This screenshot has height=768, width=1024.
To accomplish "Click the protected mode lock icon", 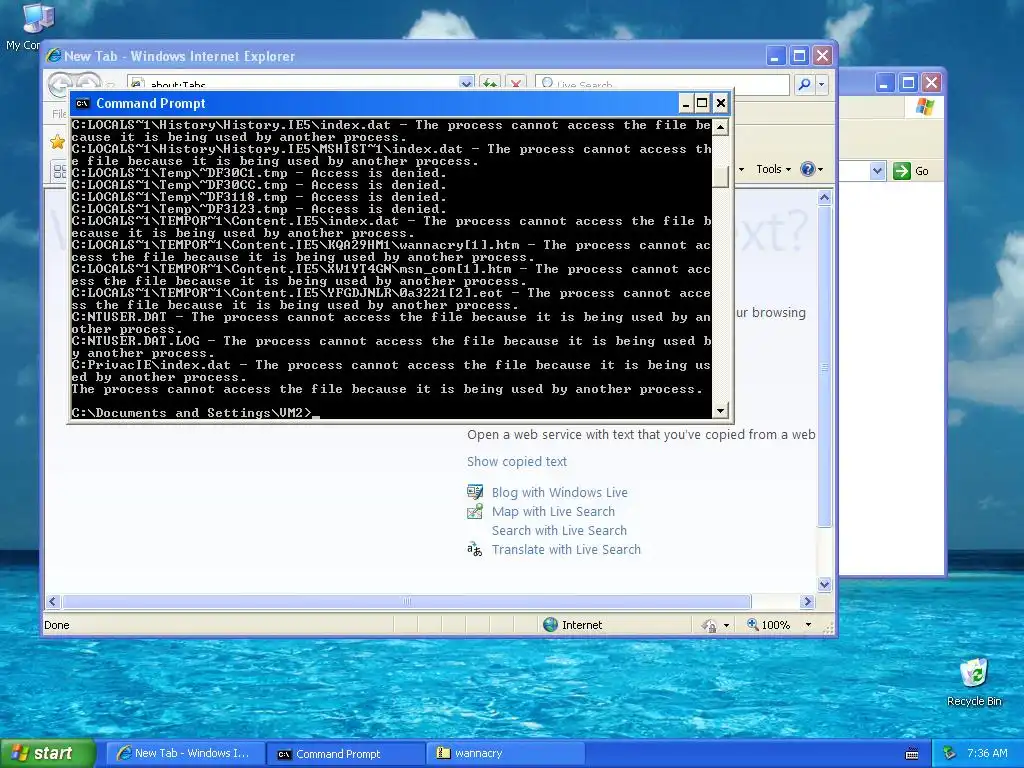I will coord(710,625).
